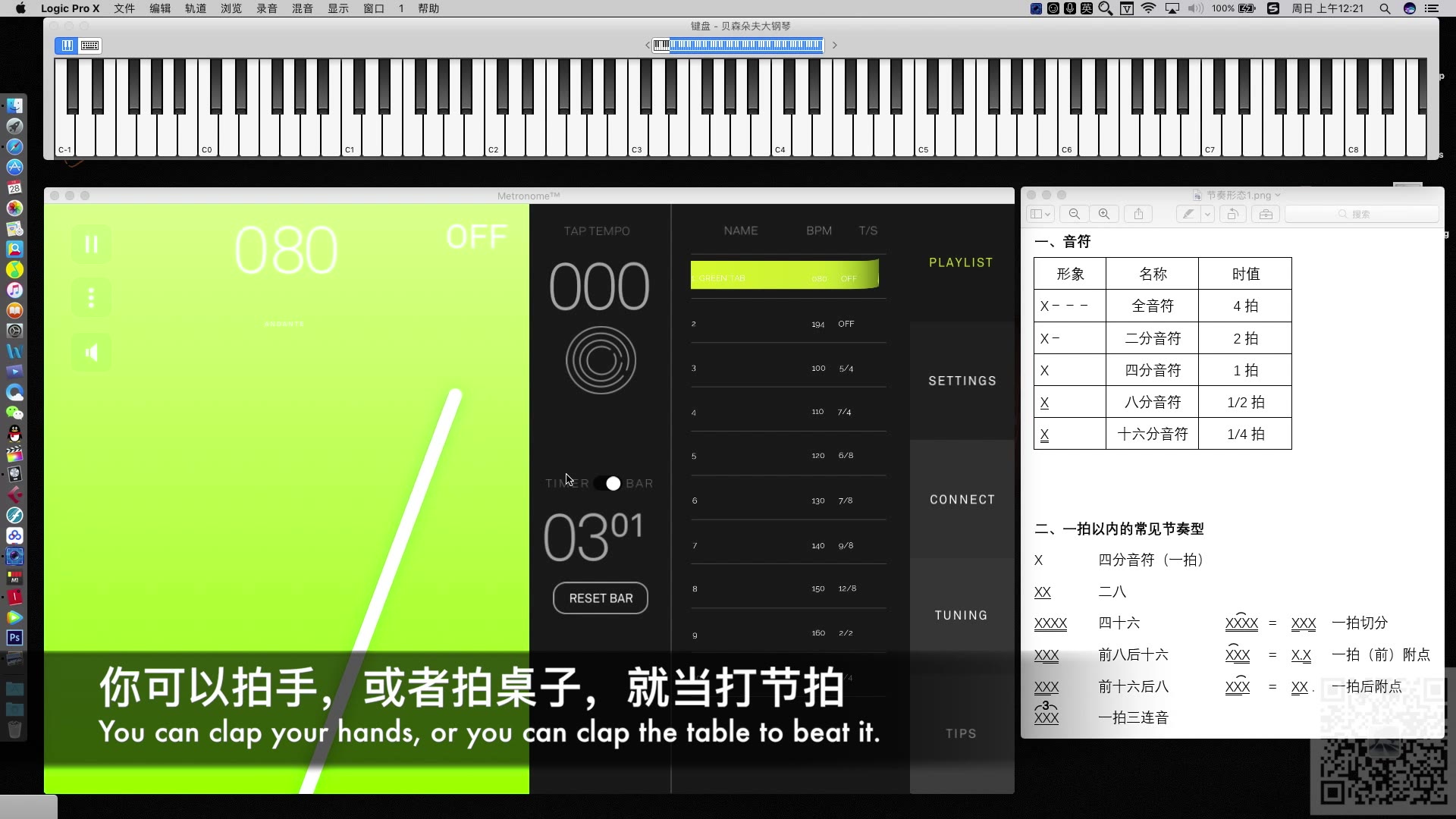Image resolution: width=1456 pixels, height=819 pixels.
Task: Select playlist row 2 with 194 BPM
Action: point(788,324)
